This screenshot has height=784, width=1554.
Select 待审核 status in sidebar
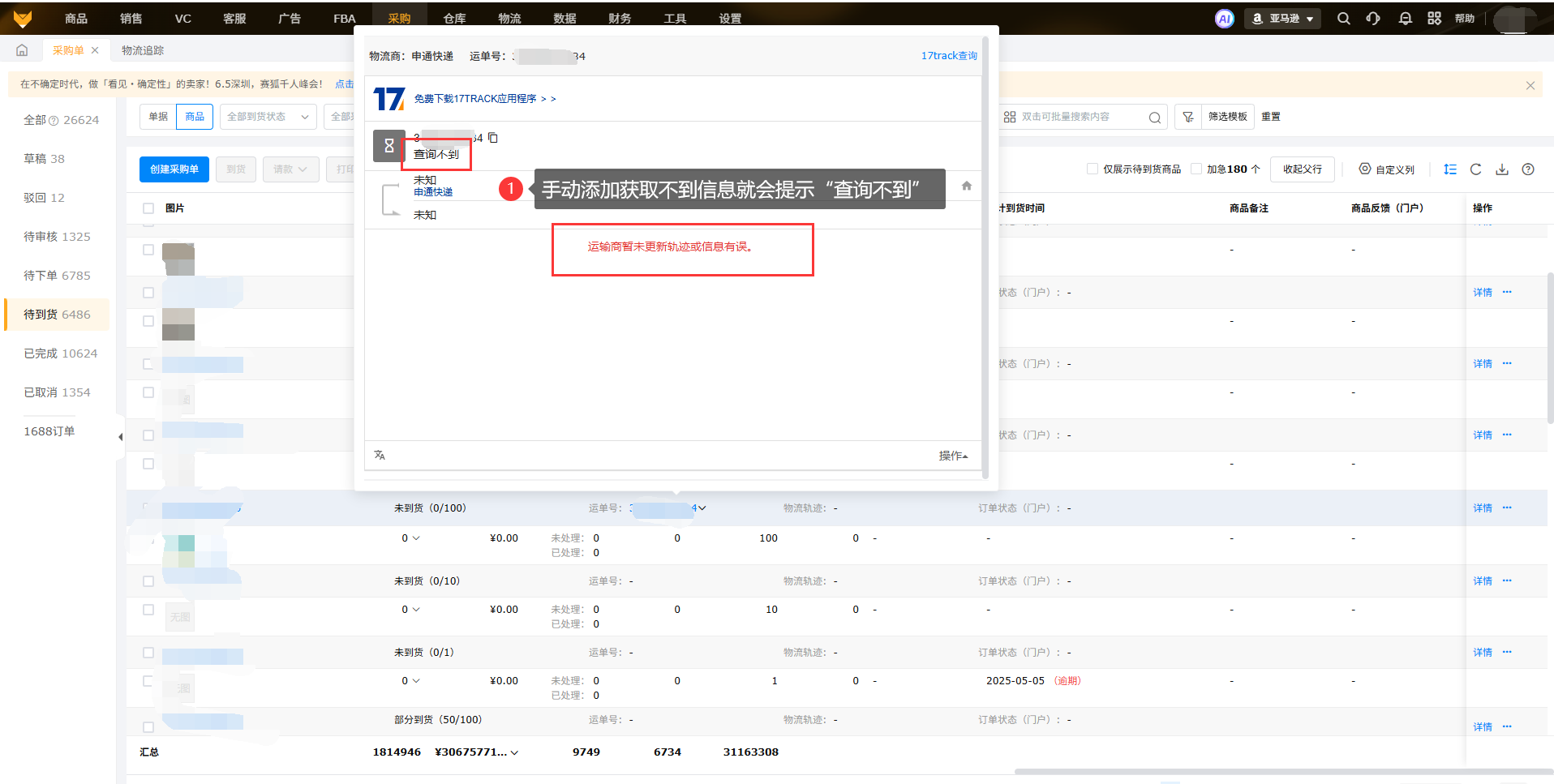click(57, 237)
